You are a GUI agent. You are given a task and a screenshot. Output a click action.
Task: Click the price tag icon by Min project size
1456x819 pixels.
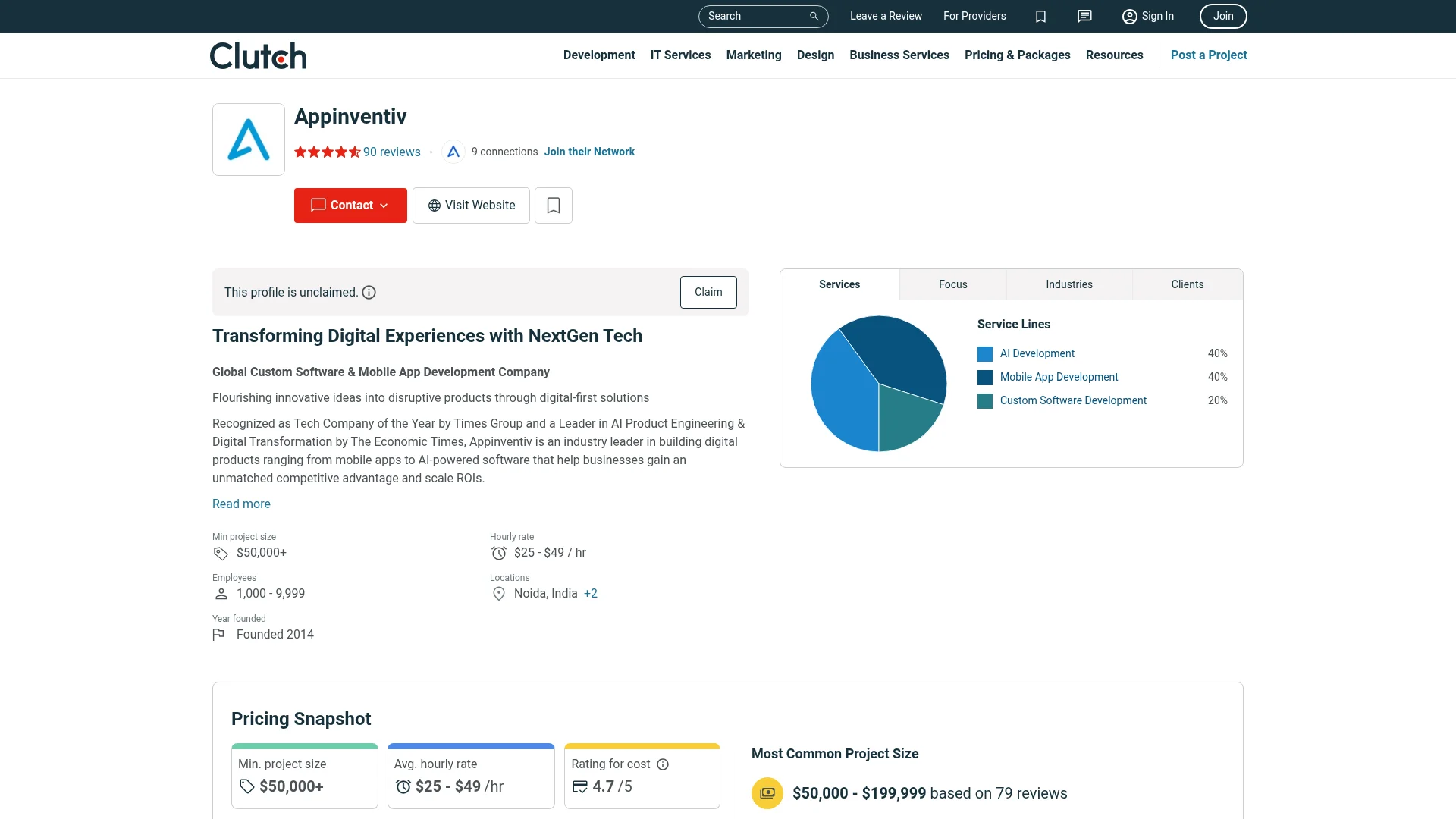tap(221, 553)
